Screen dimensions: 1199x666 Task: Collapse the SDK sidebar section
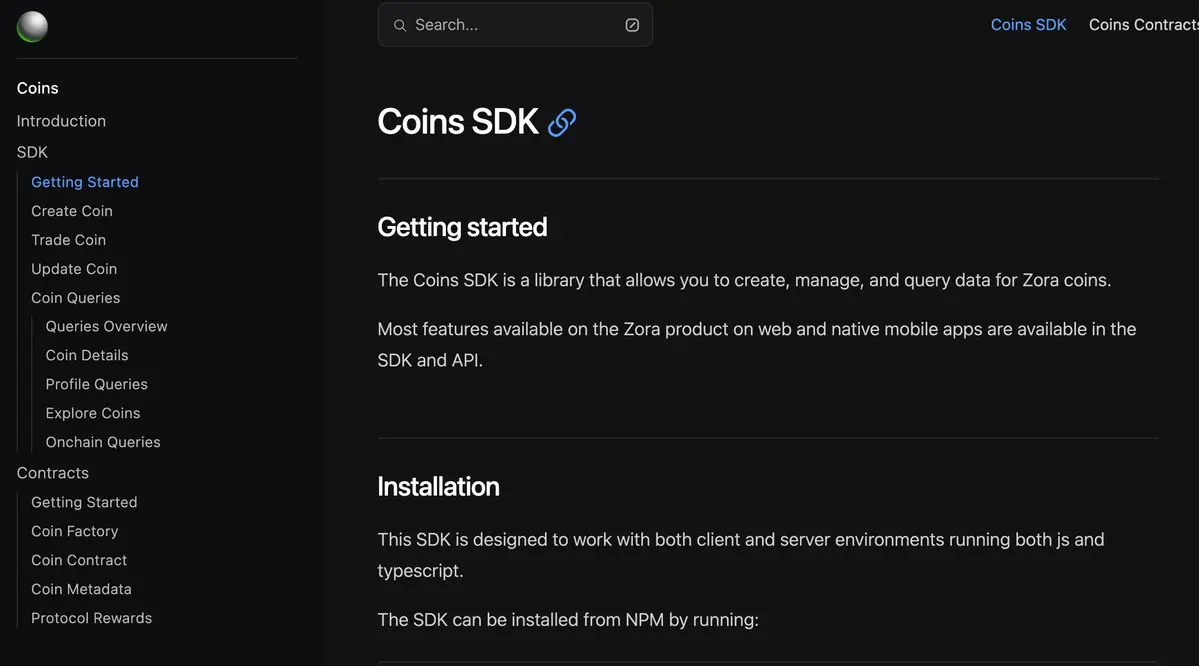[32, 152]
